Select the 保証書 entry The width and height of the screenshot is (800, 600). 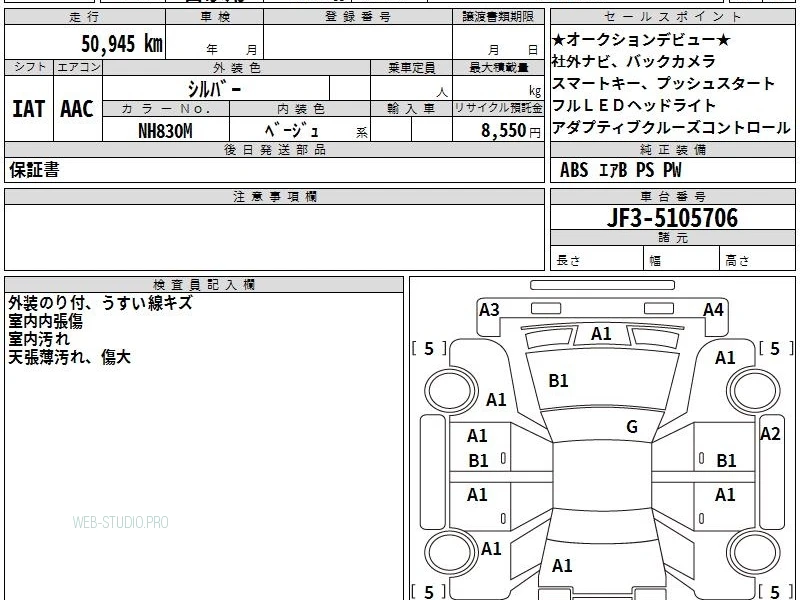tap(34, 170)
